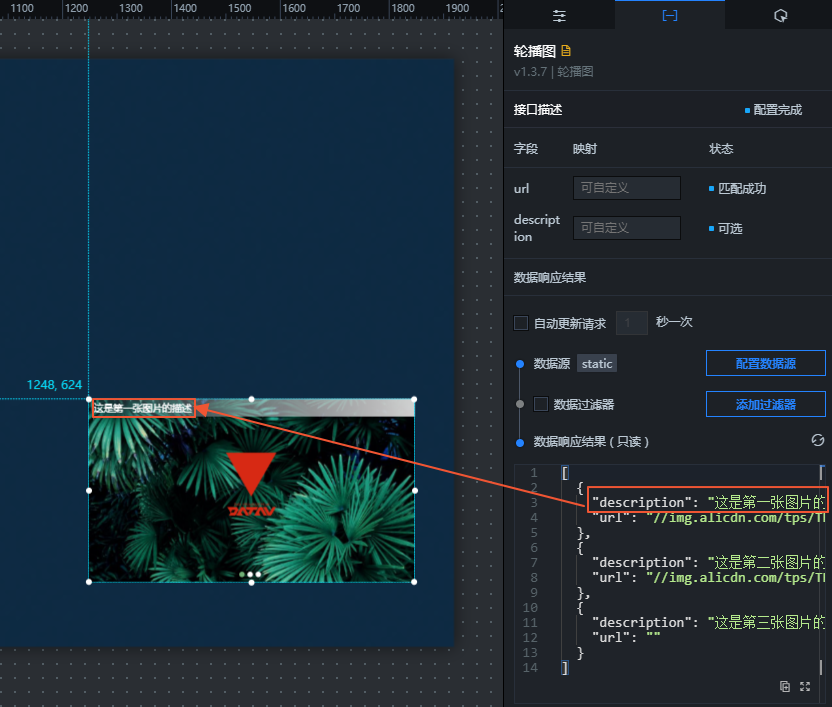Open the configuration settings tab icon
The height and width of the screenshot is (707, 832).
[x=559, y=16]
